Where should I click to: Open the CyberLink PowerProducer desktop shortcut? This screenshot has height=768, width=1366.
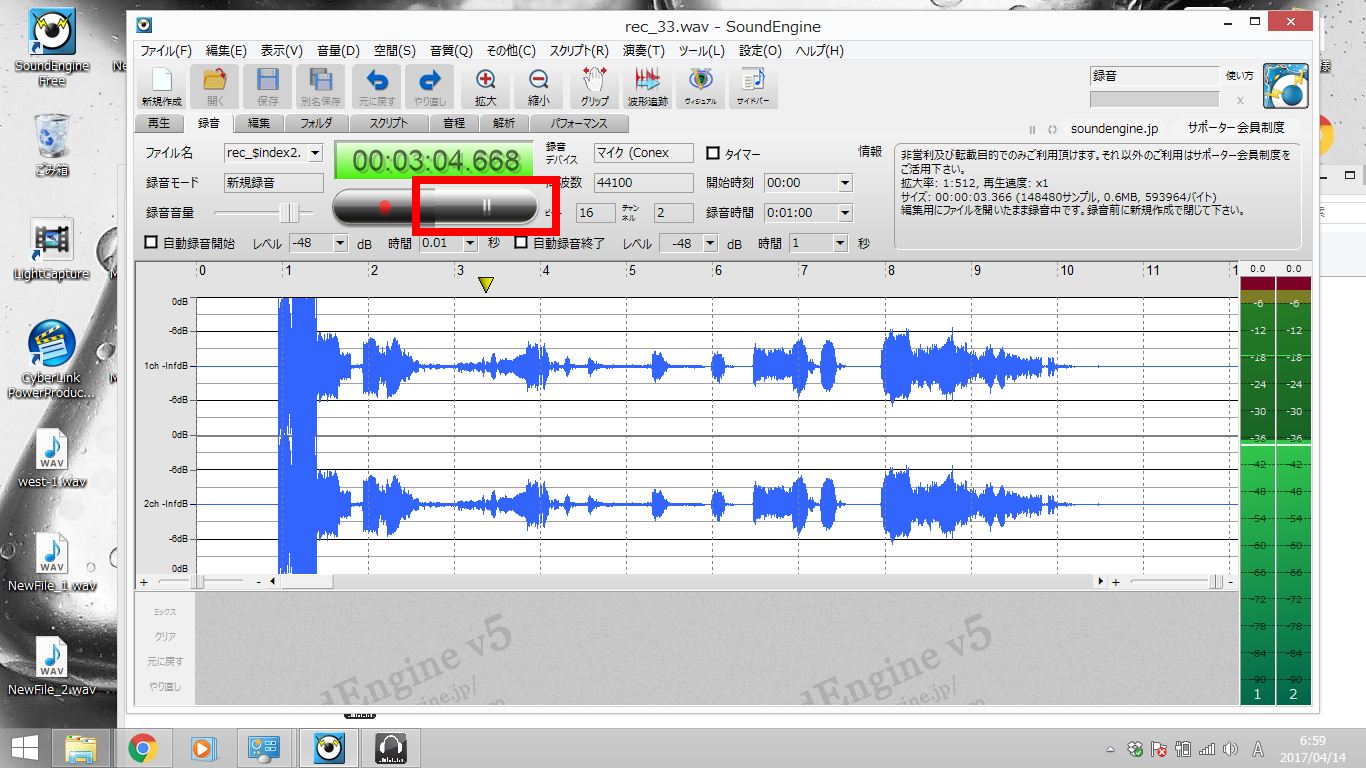[x=51, y=360]
